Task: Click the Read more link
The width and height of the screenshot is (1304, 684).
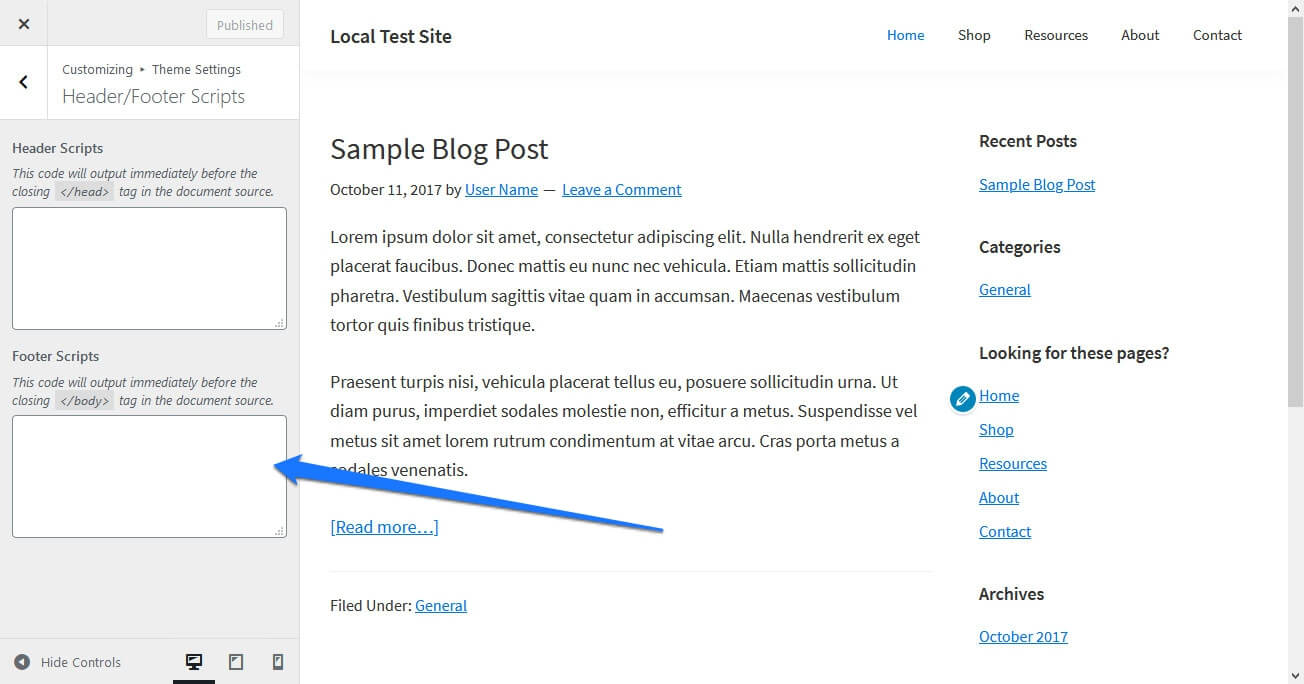Action: click(x=384, y=527)
